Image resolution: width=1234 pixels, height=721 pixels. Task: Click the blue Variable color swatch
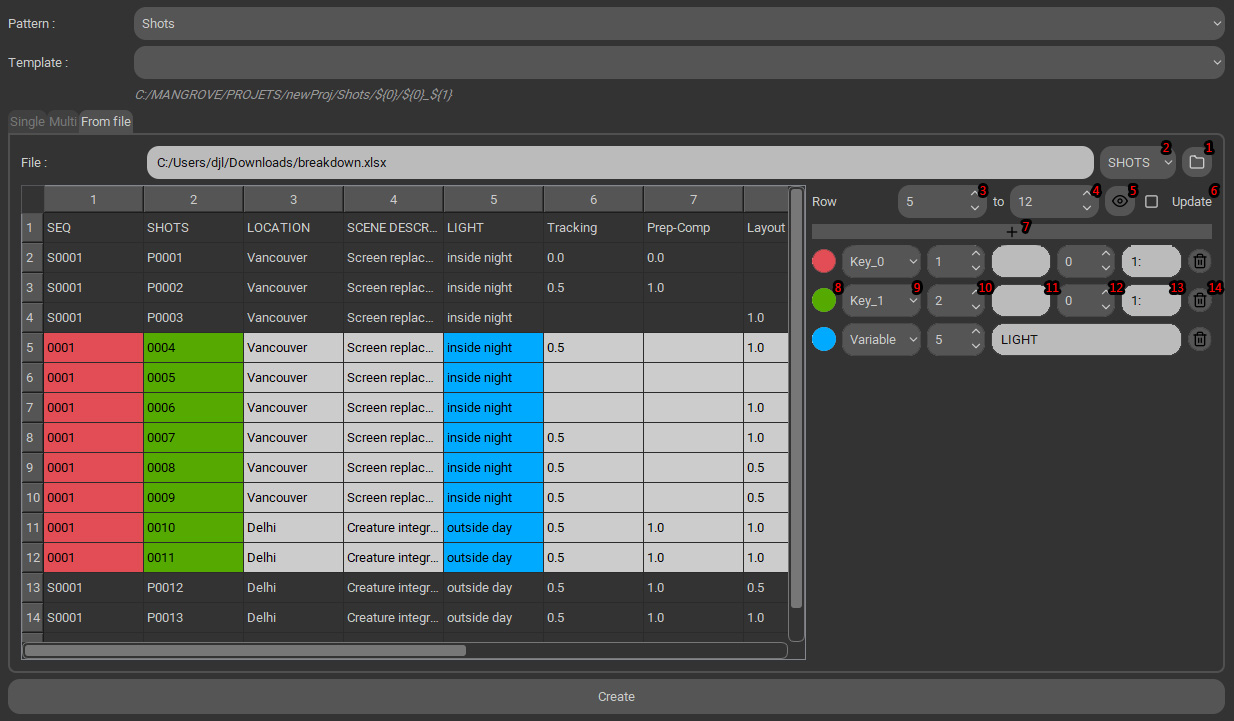824,339
